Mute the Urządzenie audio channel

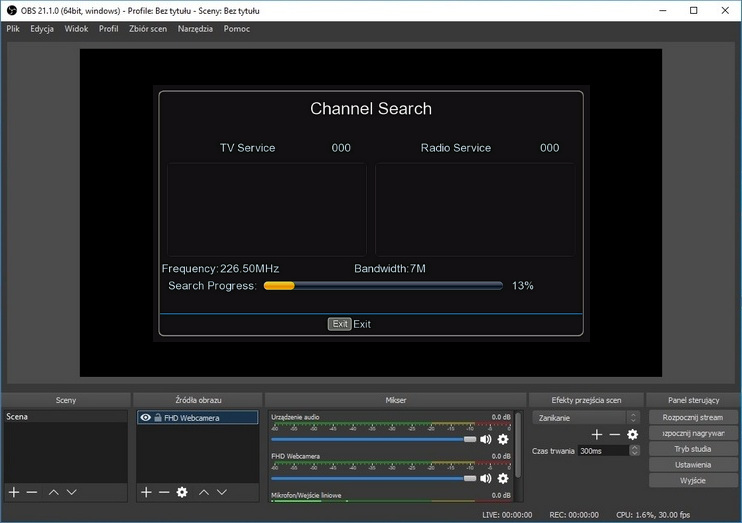coord(486,439)
